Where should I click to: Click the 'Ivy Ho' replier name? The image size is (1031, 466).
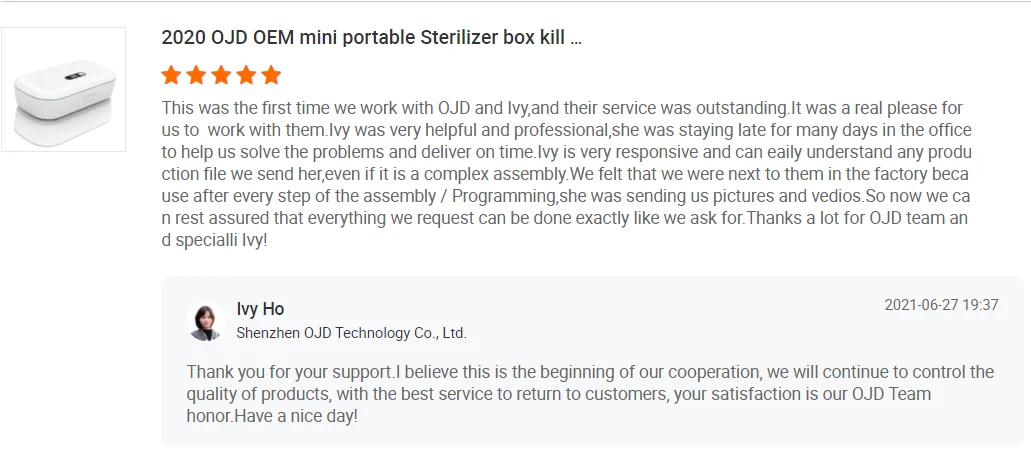260,309
